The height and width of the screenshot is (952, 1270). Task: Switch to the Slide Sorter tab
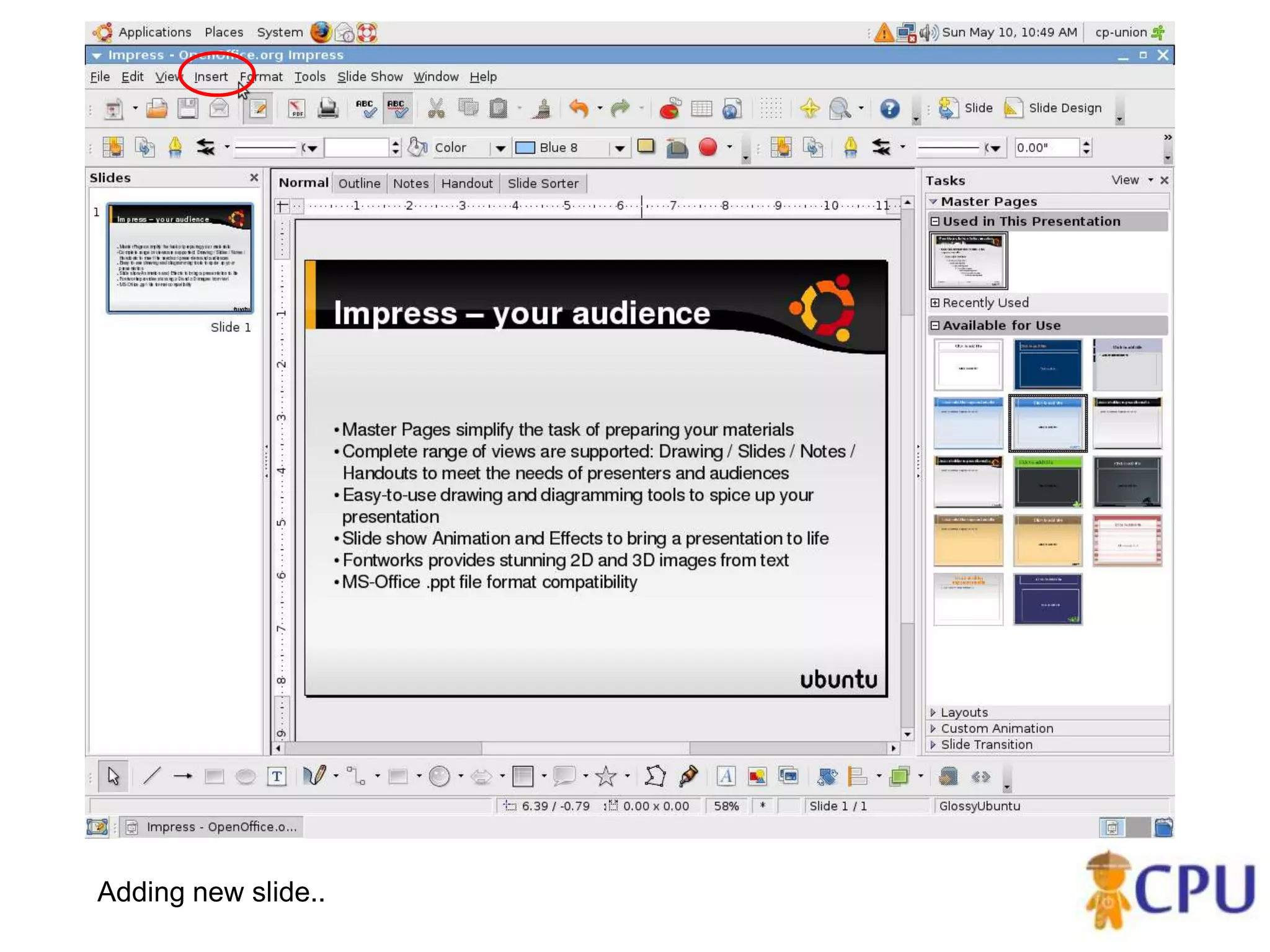[x=543, y=183]
